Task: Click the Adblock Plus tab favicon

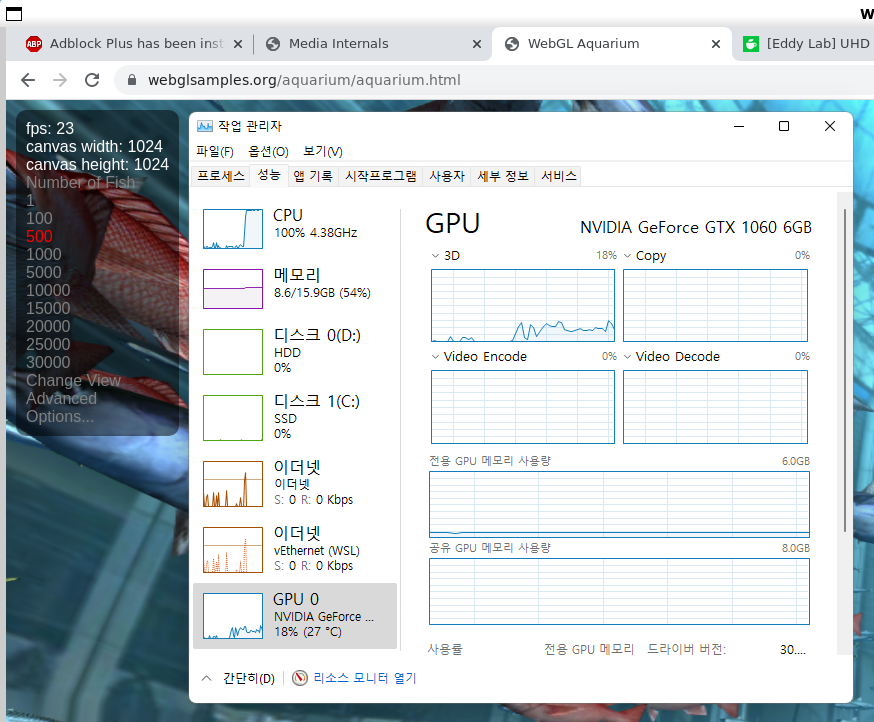Action: (x=34, y=43)
